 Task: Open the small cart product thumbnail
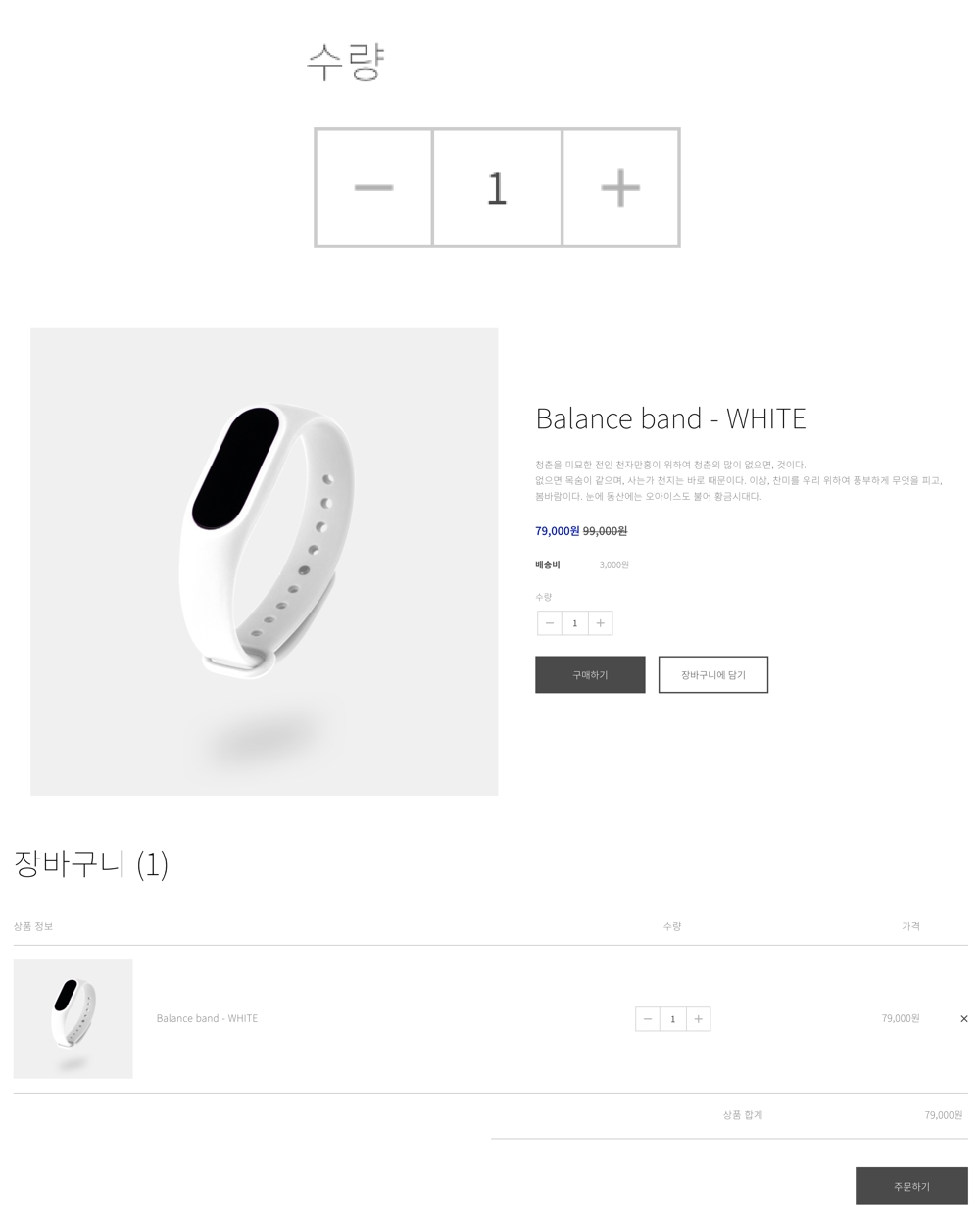click(x=73, y=1019)
